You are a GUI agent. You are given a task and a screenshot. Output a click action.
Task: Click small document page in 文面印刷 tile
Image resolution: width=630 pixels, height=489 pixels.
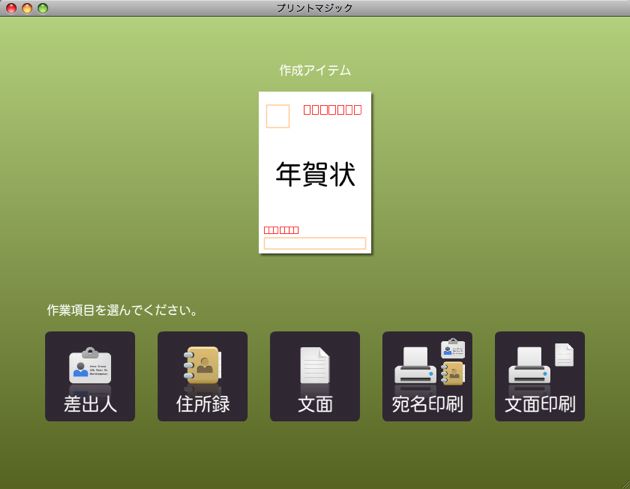564,355
